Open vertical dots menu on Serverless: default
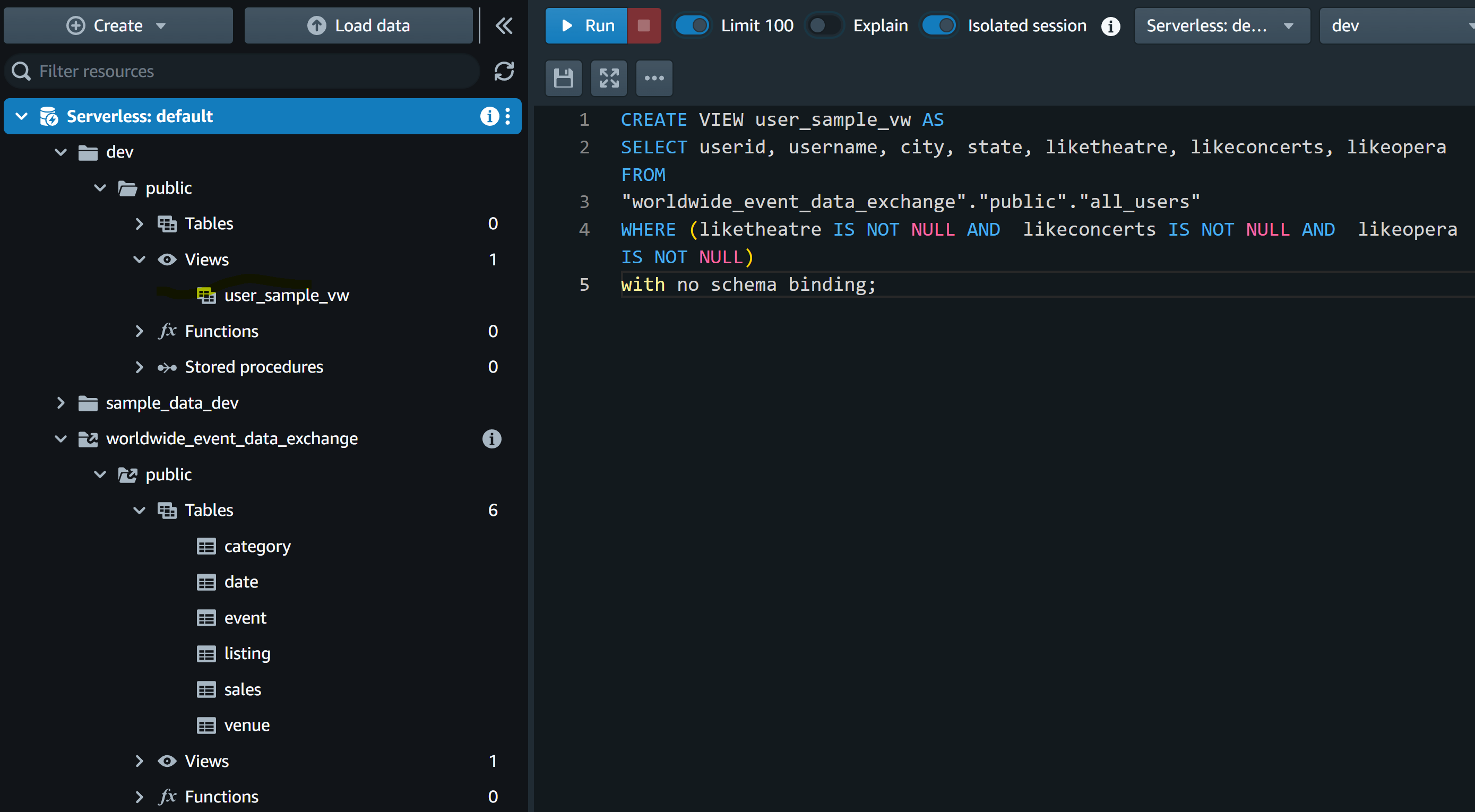 click(508, 116)
